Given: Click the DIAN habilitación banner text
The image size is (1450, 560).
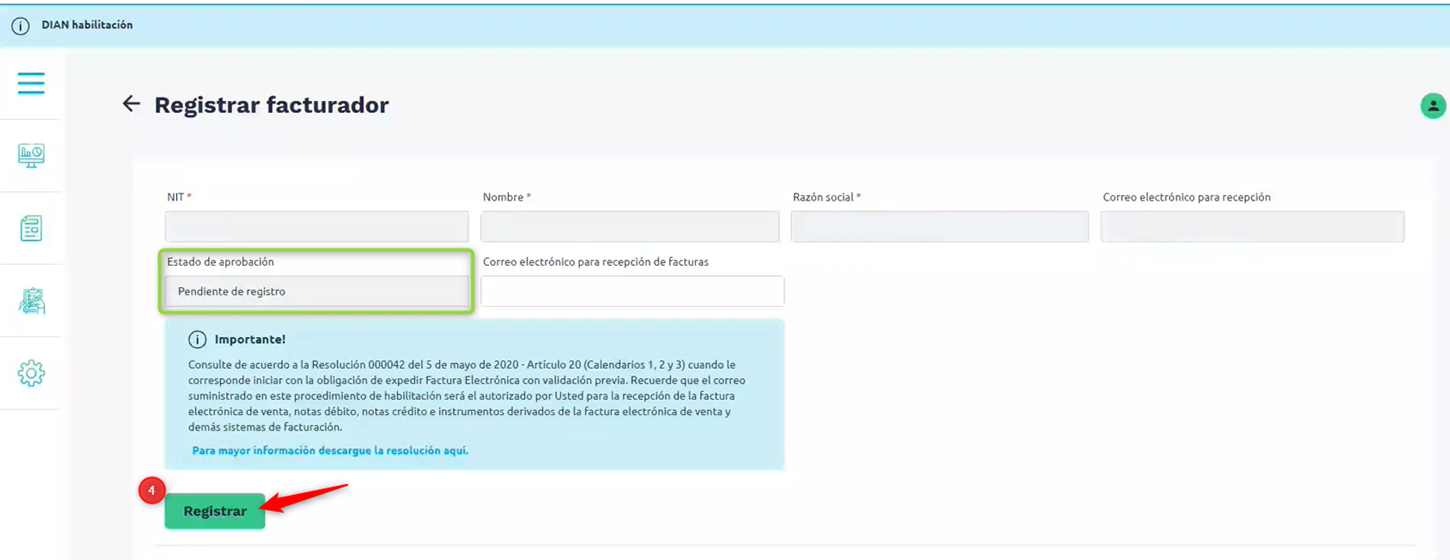Looking at the screenshot, I should (87, 25).
